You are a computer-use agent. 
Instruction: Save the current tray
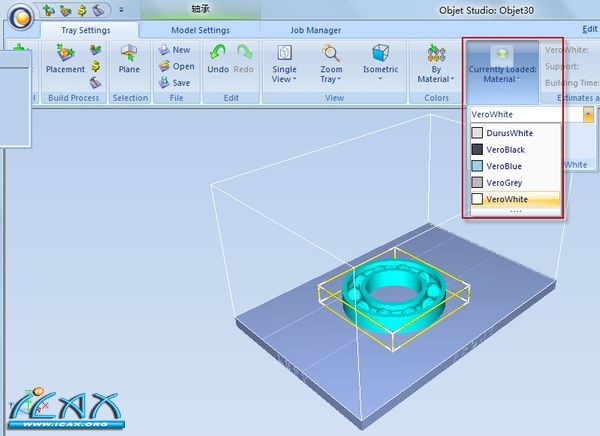coord(174,83)
